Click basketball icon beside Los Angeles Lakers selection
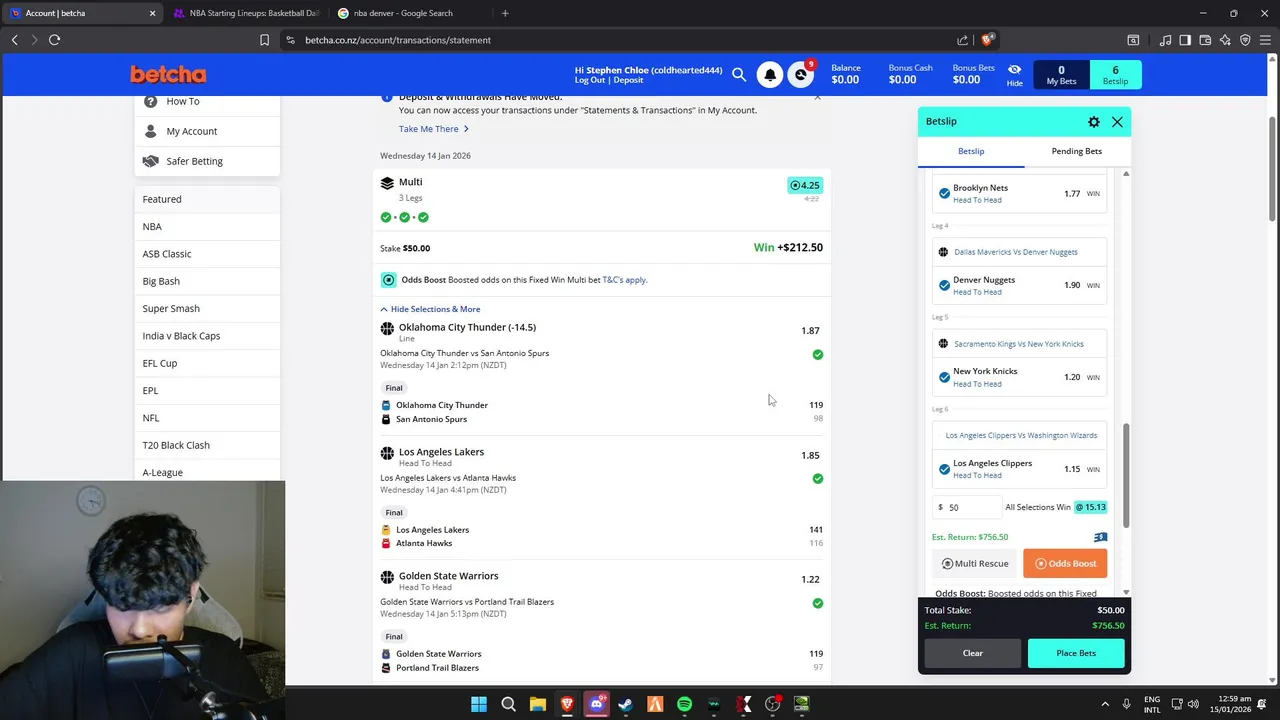Viewport: 1280px width, 720px height. pos(387,453)
